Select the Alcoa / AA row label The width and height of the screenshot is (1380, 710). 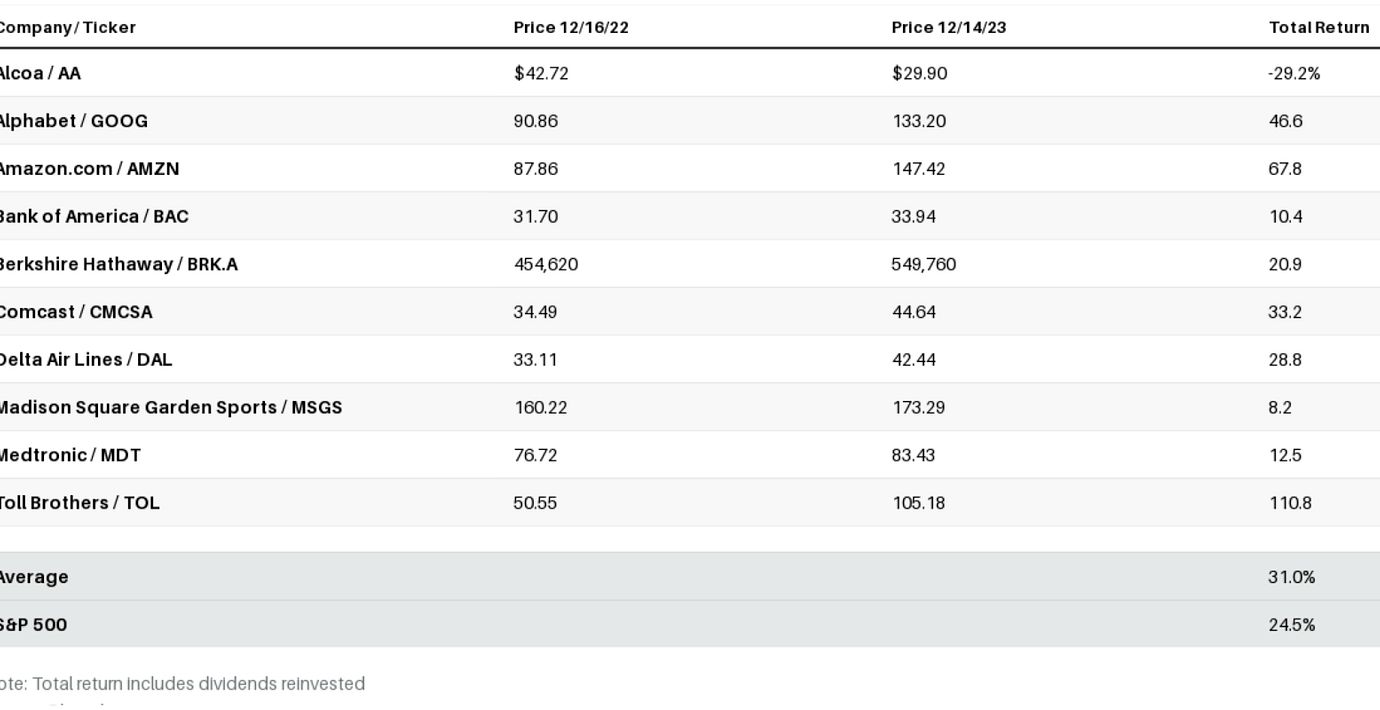coord(39,73)
